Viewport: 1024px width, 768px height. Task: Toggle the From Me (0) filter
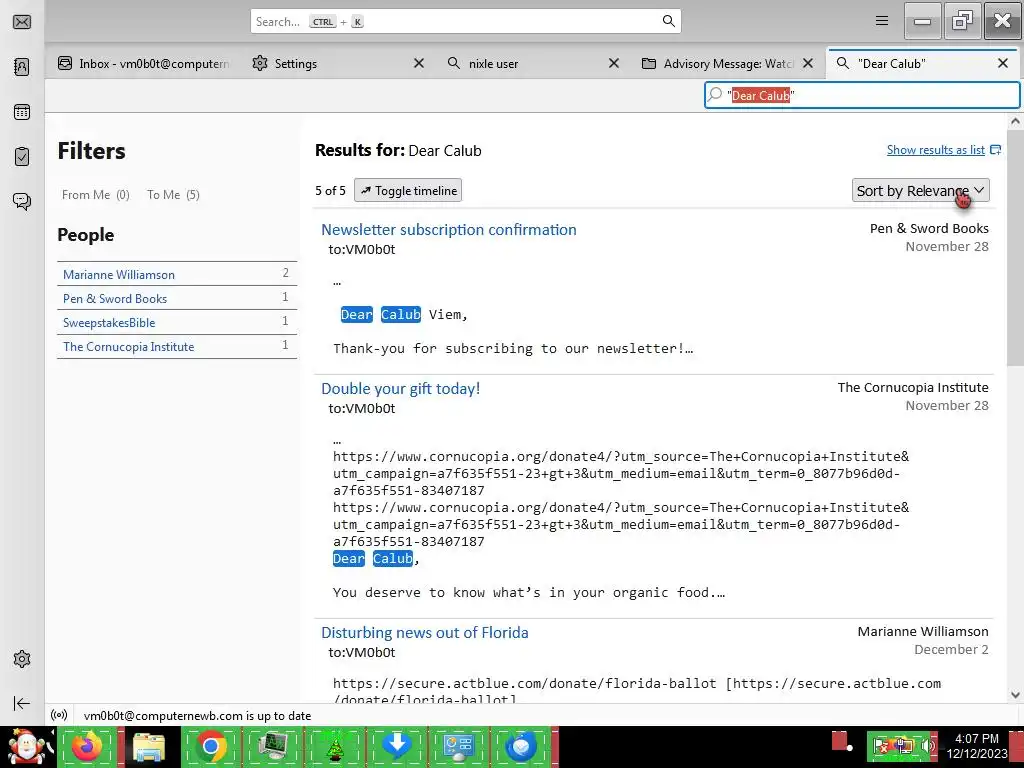pos(95,195)
